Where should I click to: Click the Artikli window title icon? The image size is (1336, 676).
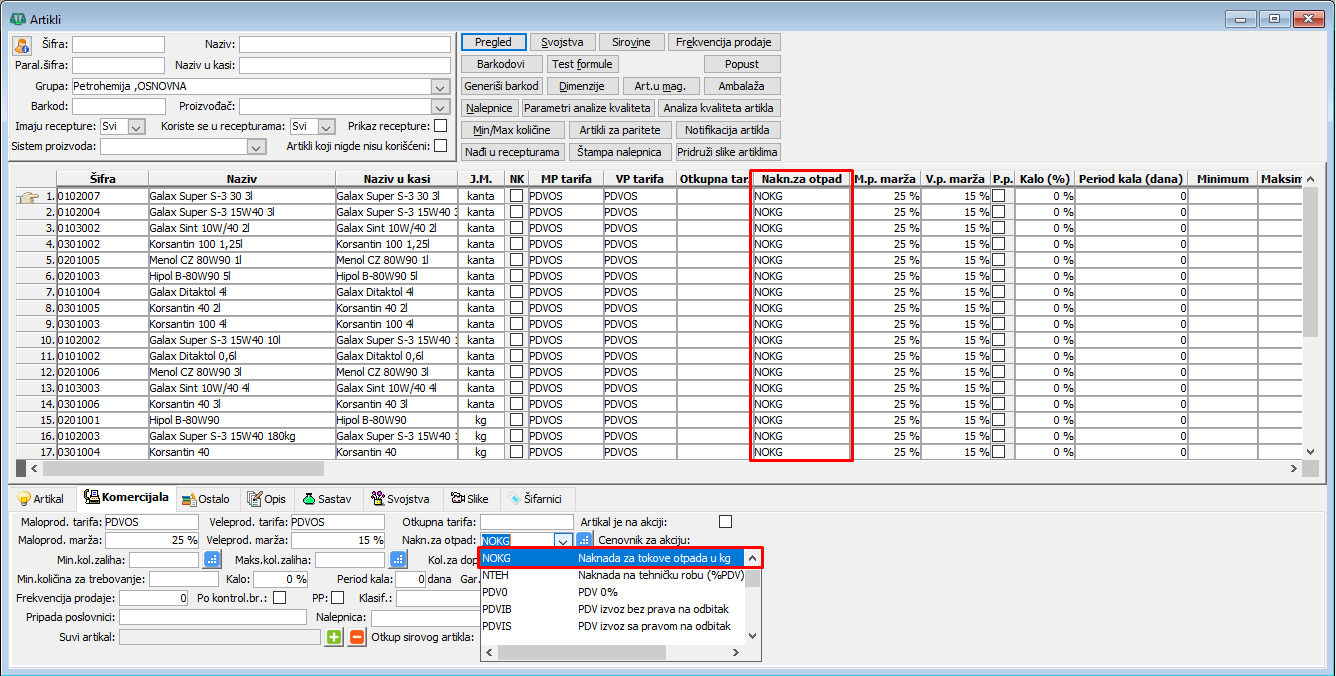click(18, 18)
